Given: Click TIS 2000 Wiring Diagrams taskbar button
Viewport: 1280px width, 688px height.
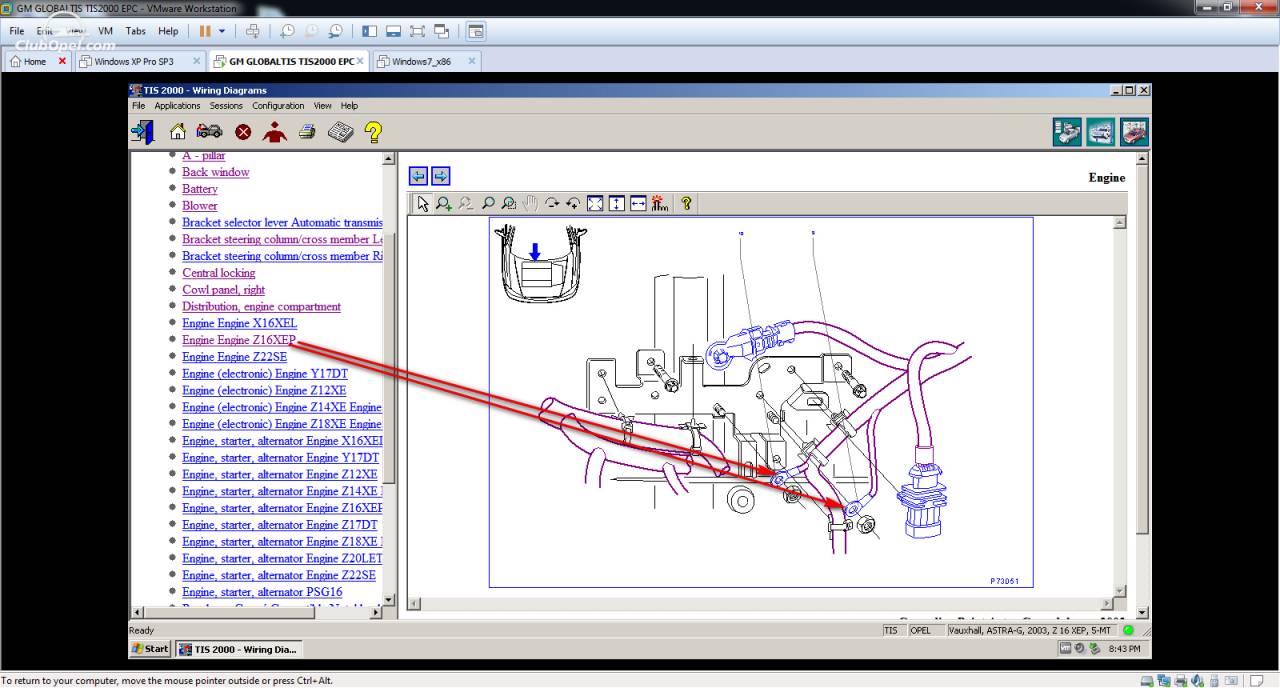Looking at the screenshot, I should (239, 649).
